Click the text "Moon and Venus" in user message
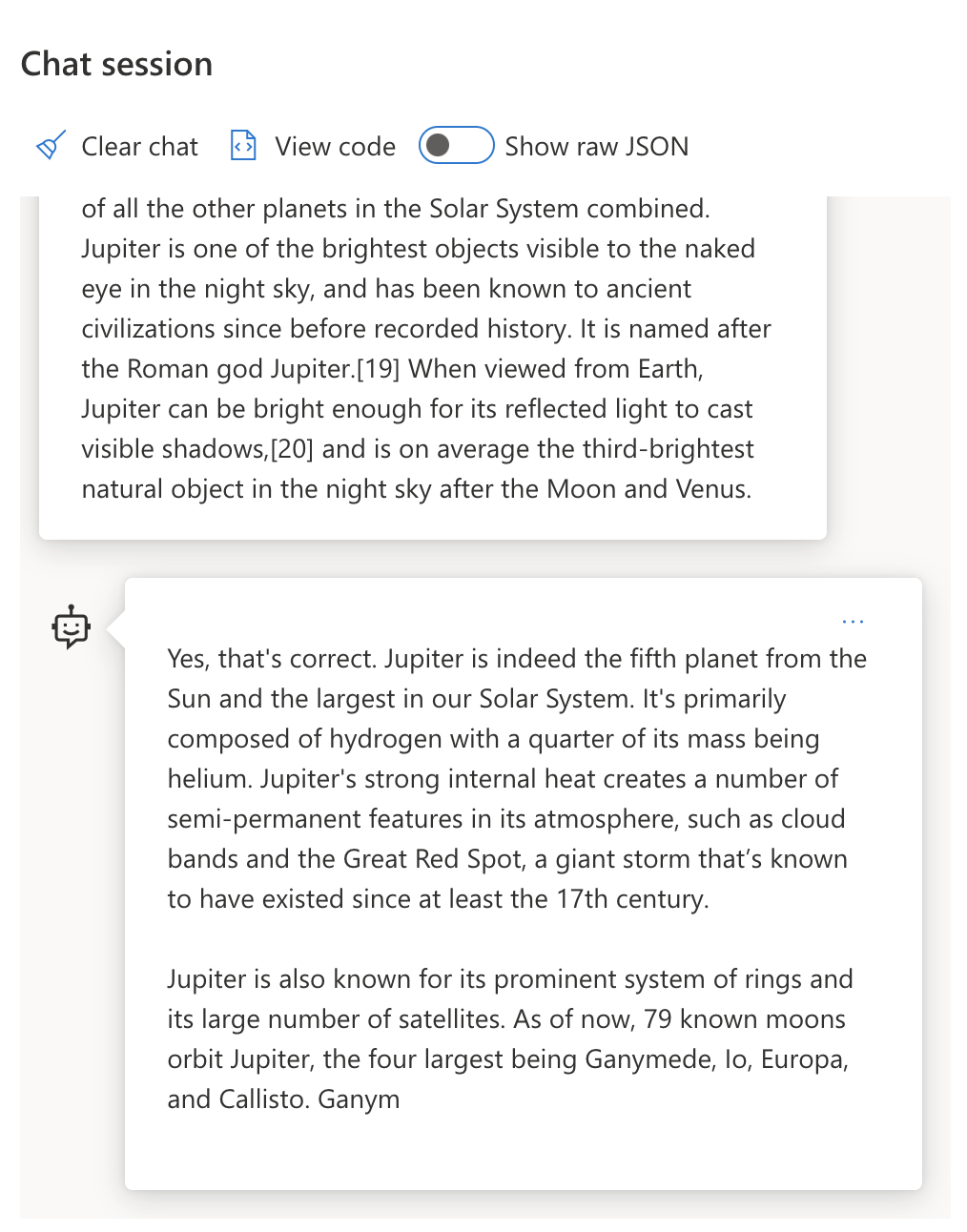 coord(648,489)
